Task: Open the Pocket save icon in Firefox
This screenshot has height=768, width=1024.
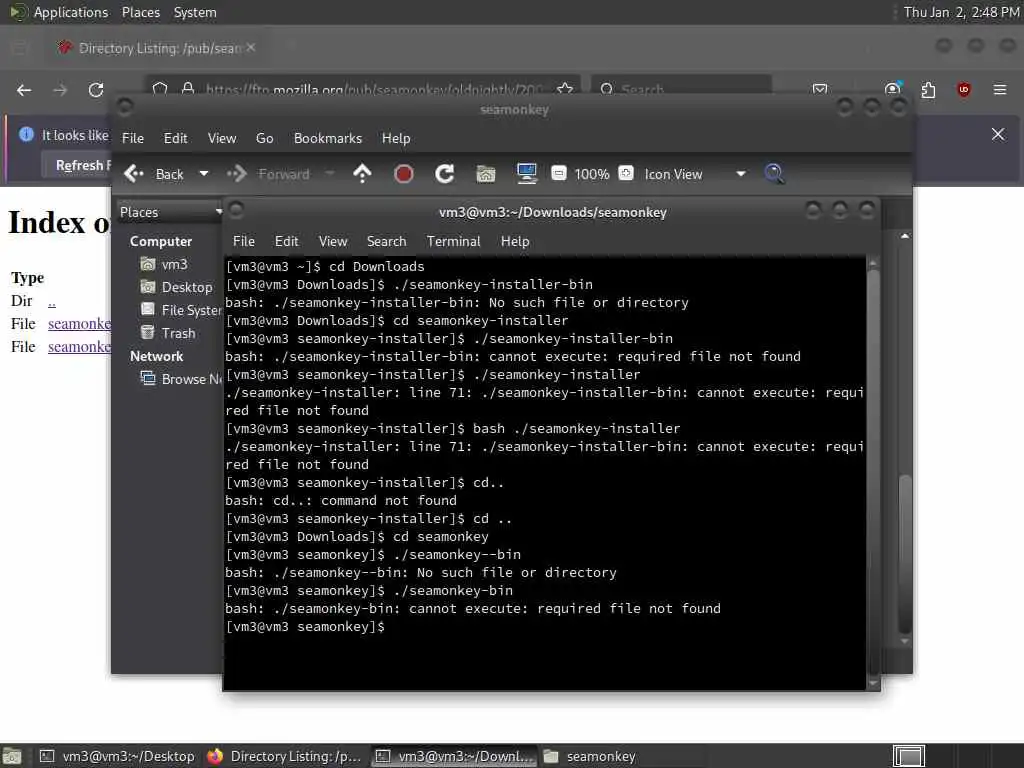Action: click(820, 89)
